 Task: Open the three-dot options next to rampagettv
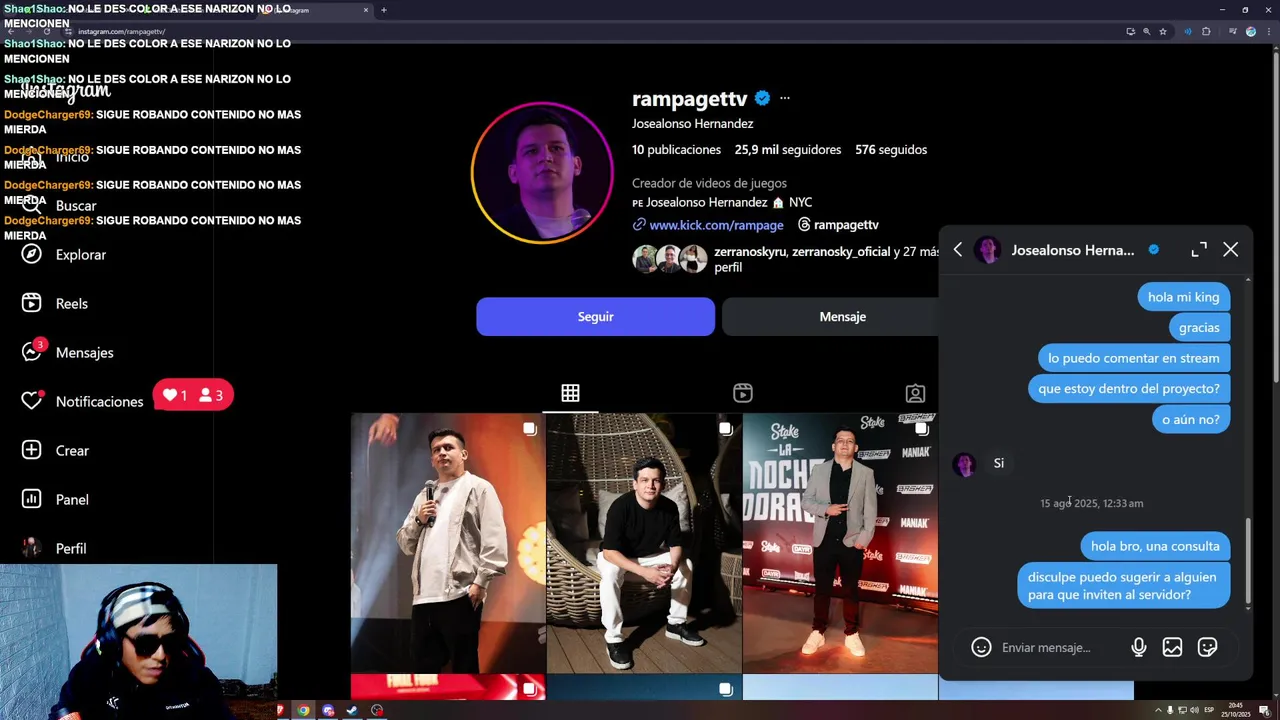(x=785, y=98)
